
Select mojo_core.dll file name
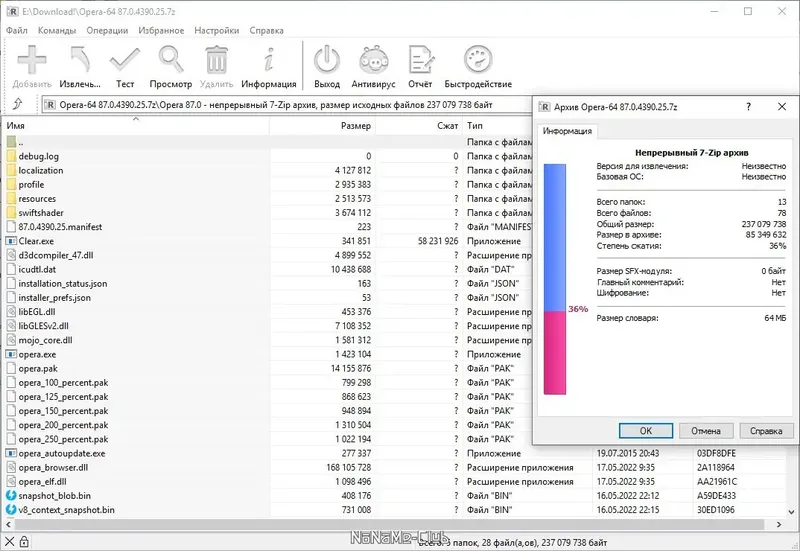point(45,340)
